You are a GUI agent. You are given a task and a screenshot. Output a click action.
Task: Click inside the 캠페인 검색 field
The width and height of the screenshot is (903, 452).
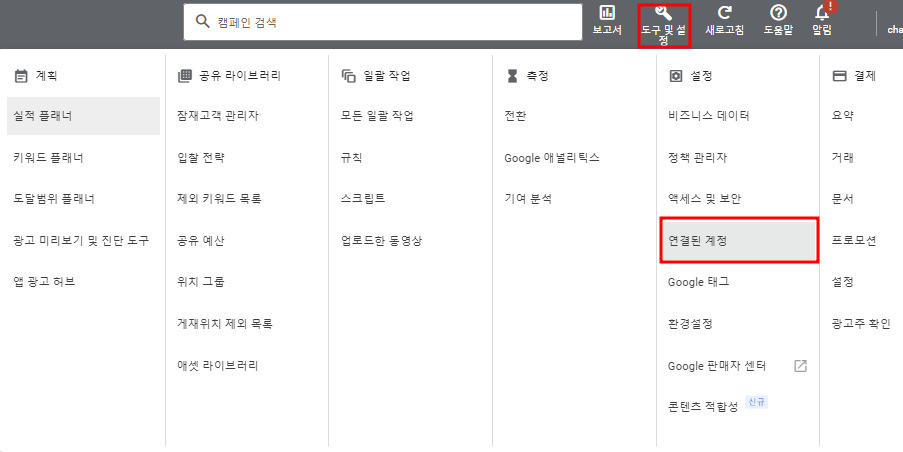point(390,21)
